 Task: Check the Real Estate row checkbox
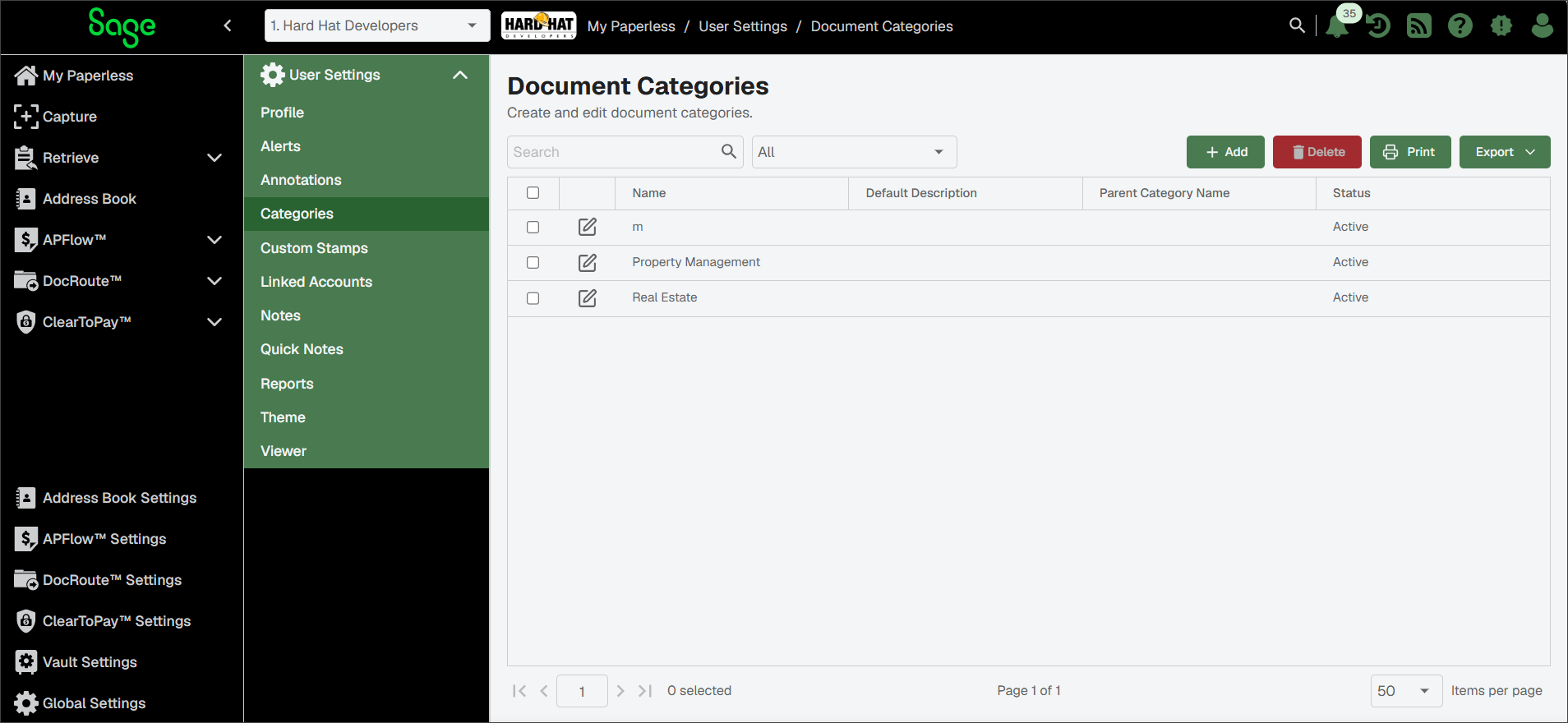[x=533, y=298]
